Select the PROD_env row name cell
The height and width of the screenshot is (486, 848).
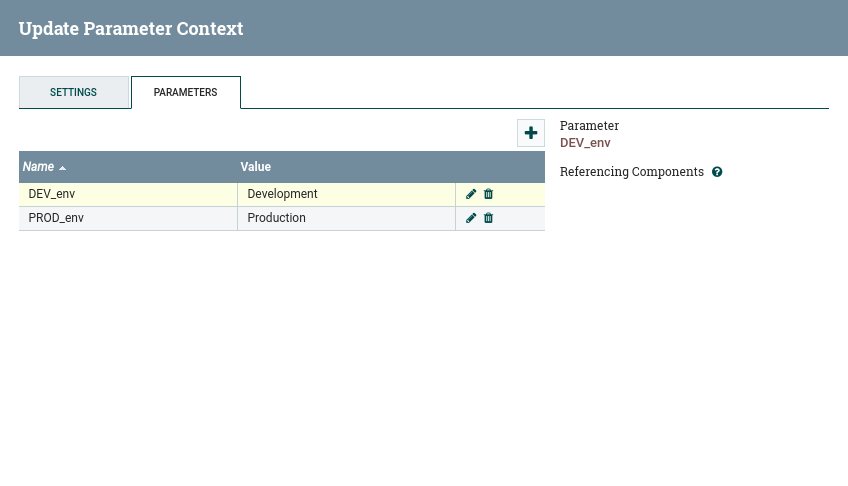[x=128, y=218]
